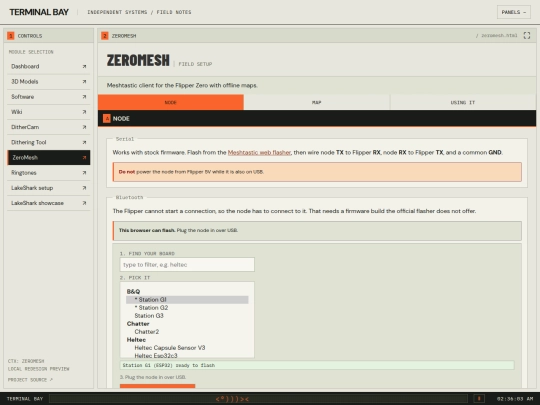The image size is (540, 405).
Task: Click the clock showing 02:36:03 AM
Action: click(515, 399)
